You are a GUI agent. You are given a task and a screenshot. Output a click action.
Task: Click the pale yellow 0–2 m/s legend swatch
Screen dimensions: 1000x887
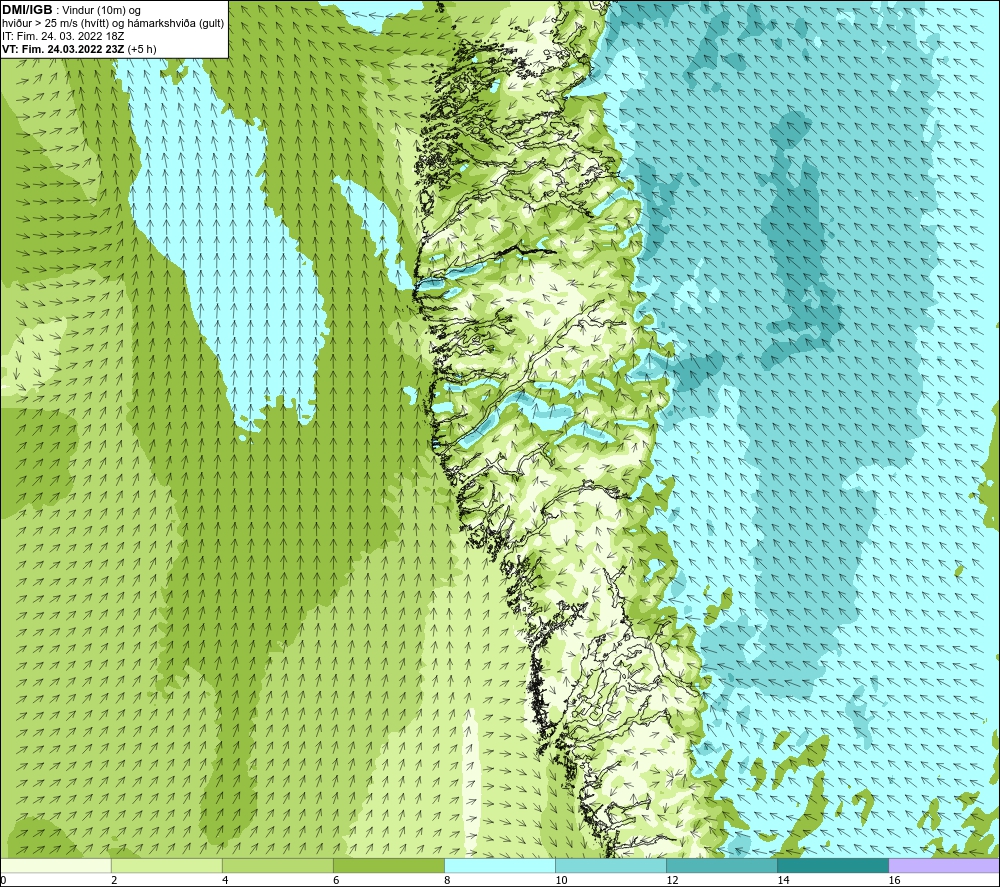[x=55, y=866]
